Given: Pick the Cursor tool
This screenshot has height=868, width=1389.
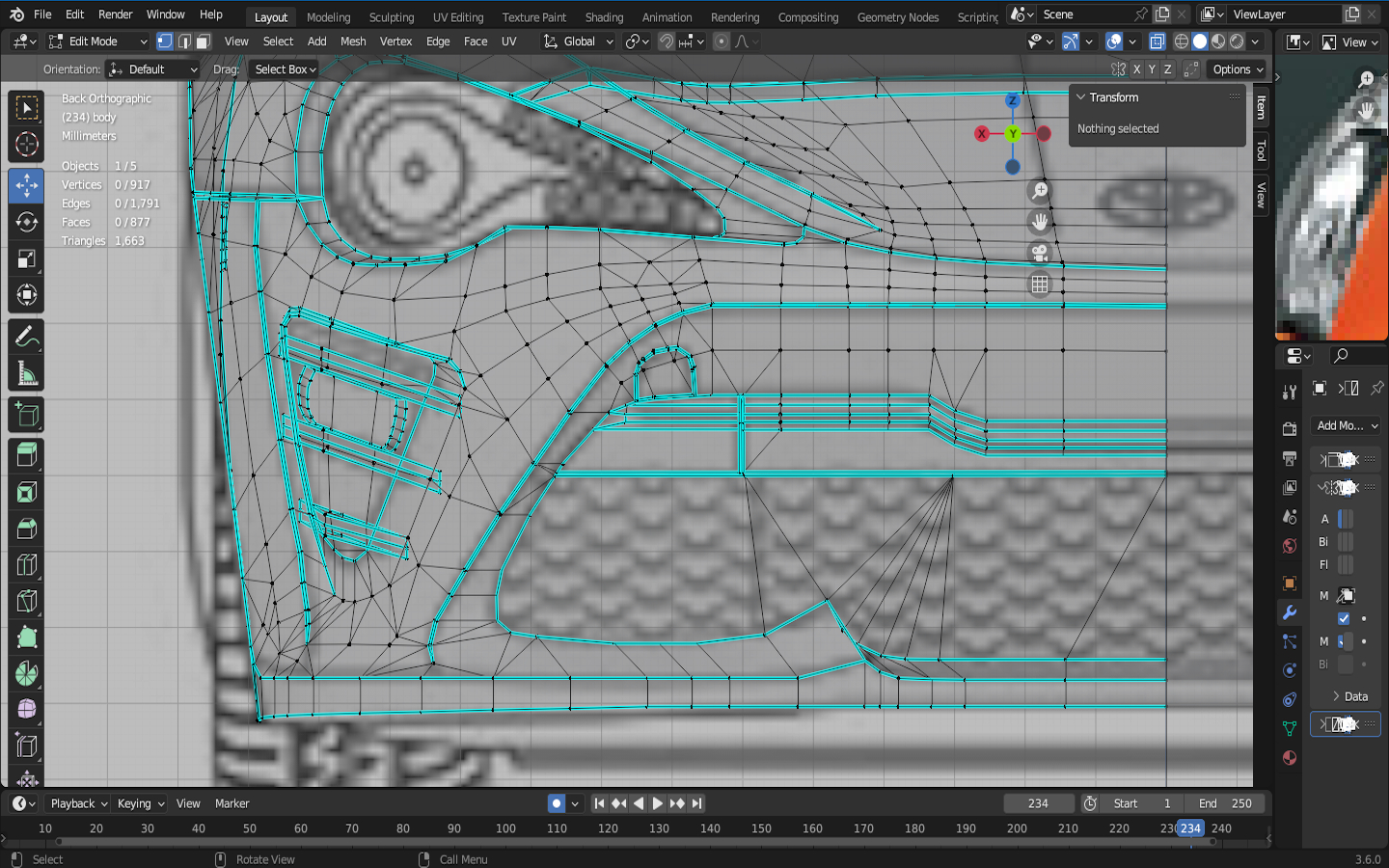Looking at the screenshot, I should point(26,146).
